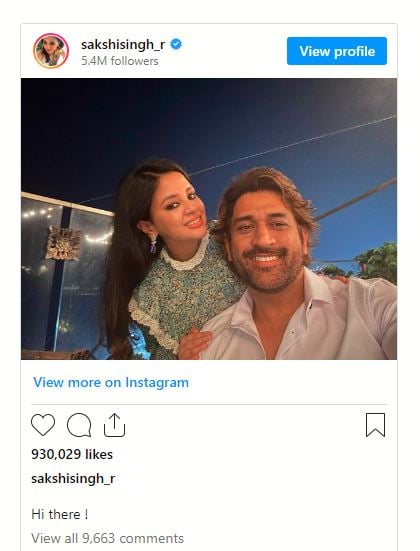Share the post using the upload arrow icon
Screen dimensions: 420x551
point(114,425)
